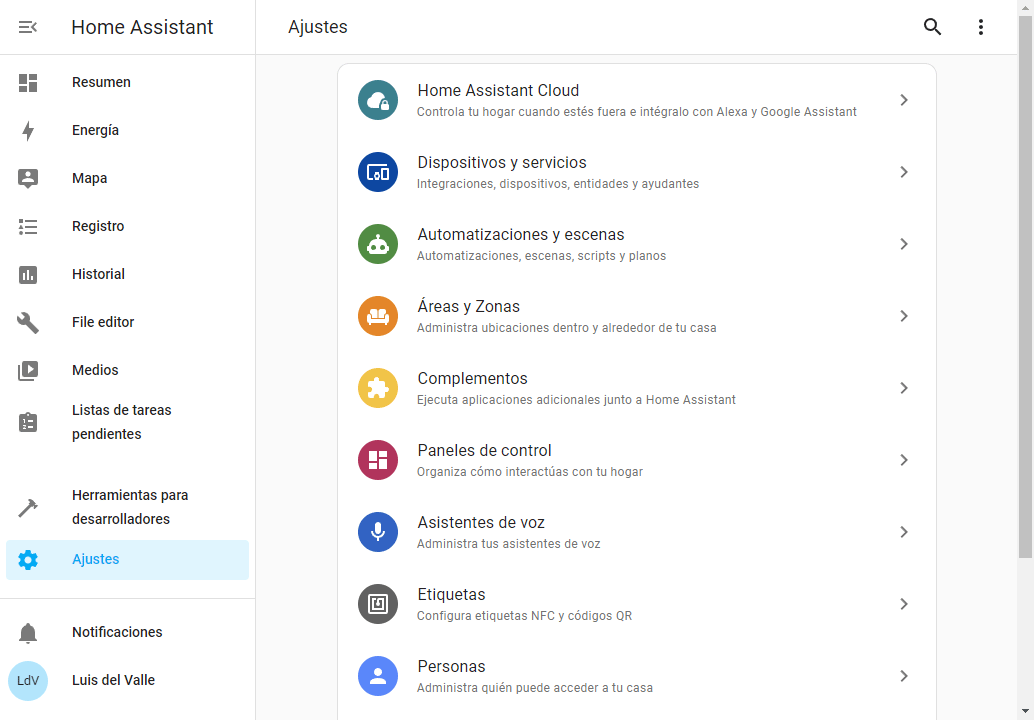
Task: Click the orange sofa Áreas y Zonas icon
Action: coord(378,316)
